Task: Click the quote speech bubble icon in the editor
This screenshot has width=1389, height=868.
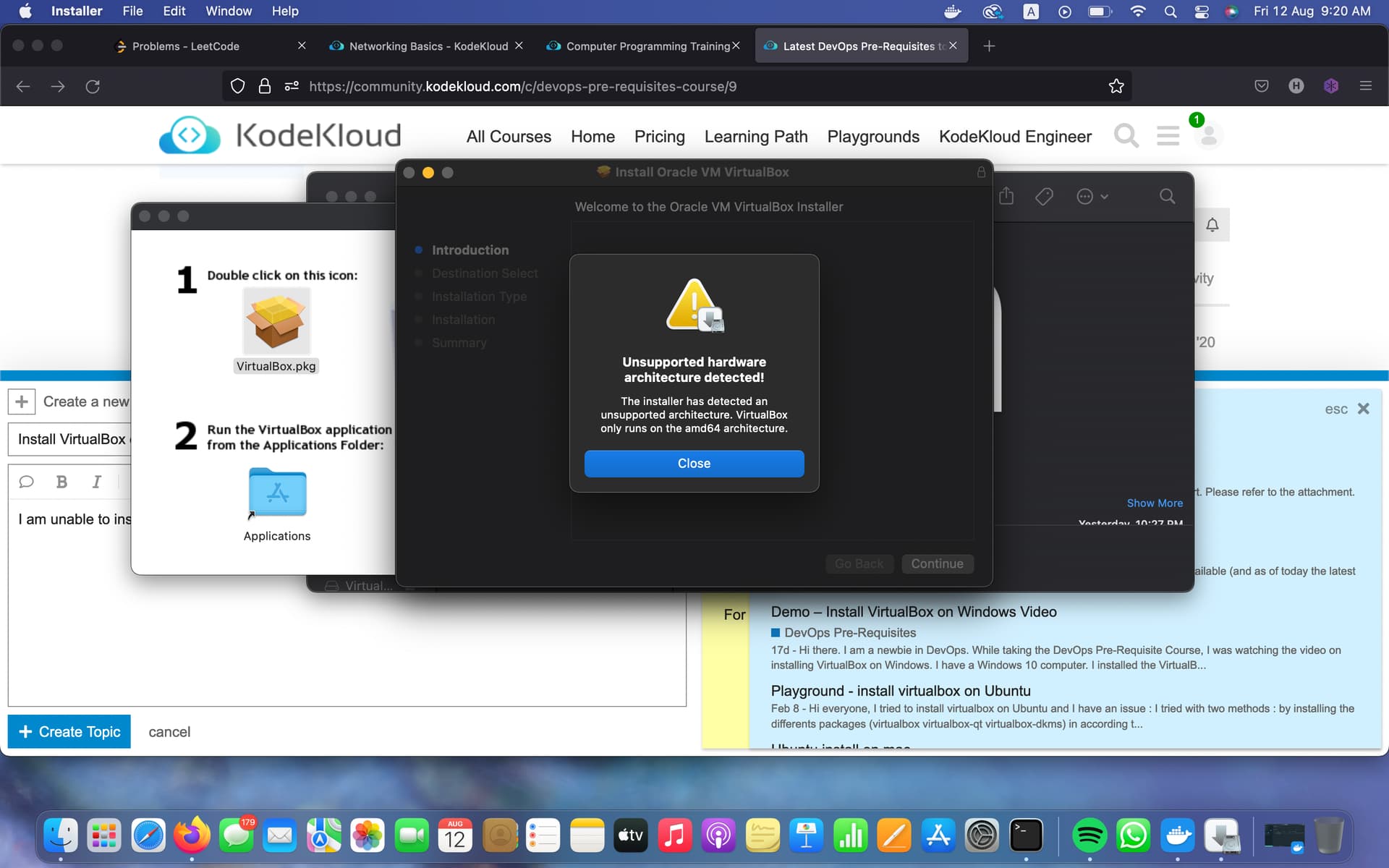Action: coord(27,482)
